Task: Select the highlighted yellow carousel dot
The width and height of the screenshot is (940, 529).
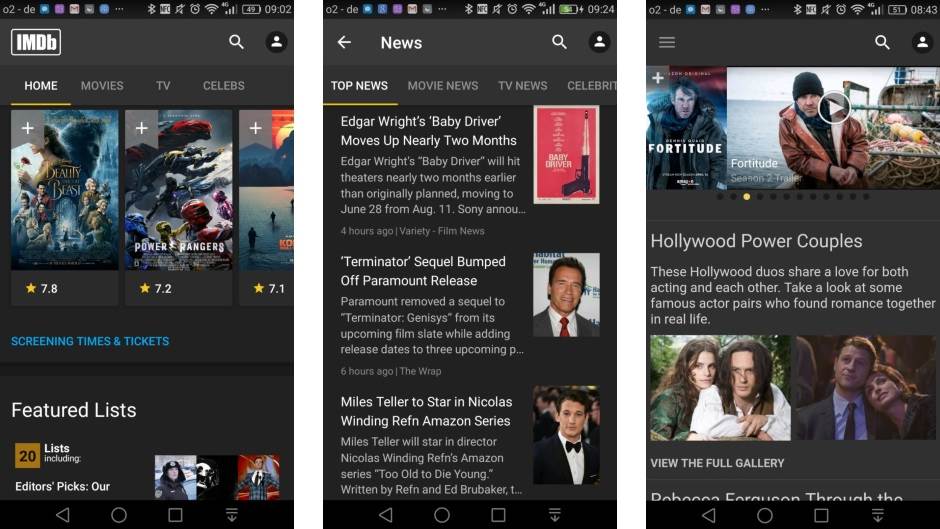Action: click(x=747, y=197)
